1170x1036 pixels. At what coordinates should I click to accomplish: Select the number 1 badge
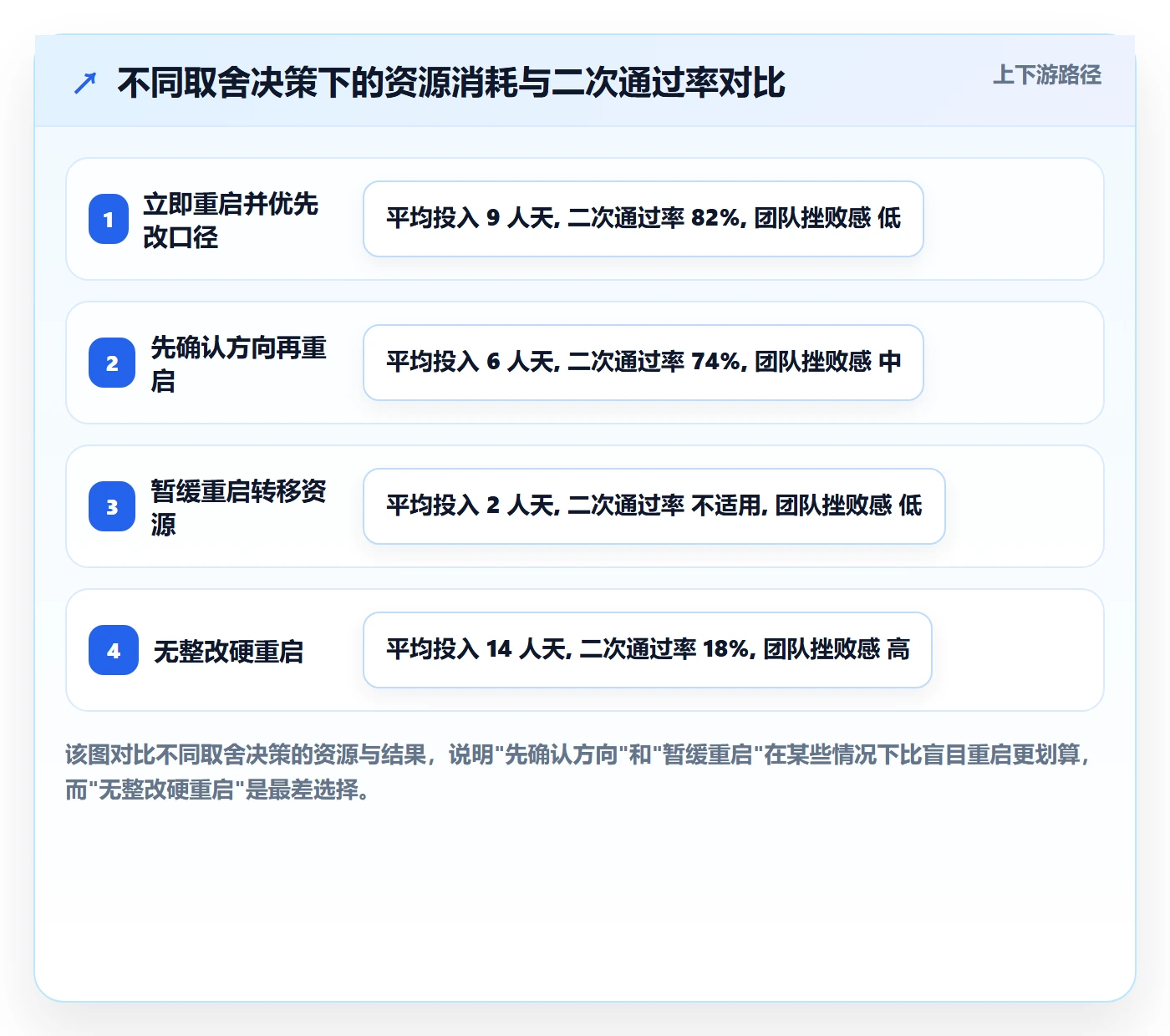[109, 219]
